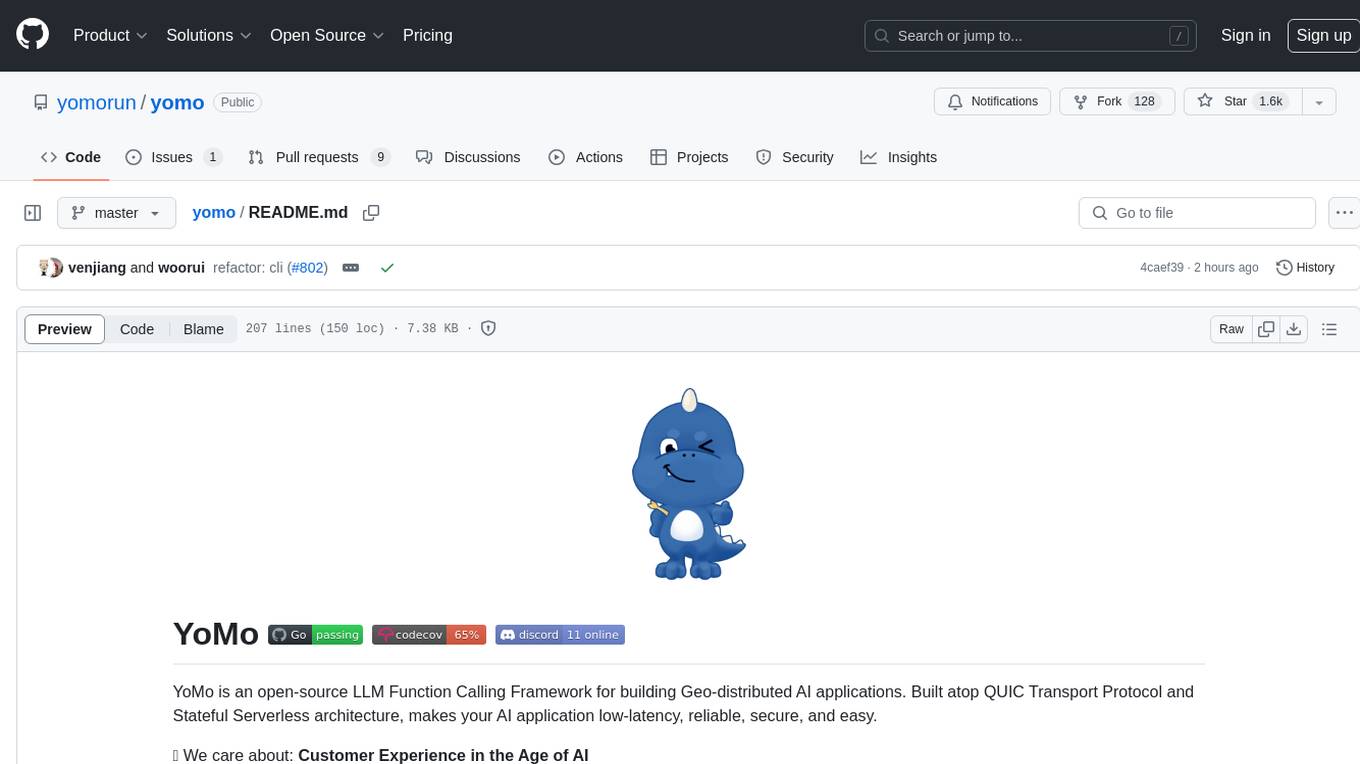This screenshot has height=764, width=1360.
Task: Switch to the Projects tab
Action: [689, 157]
